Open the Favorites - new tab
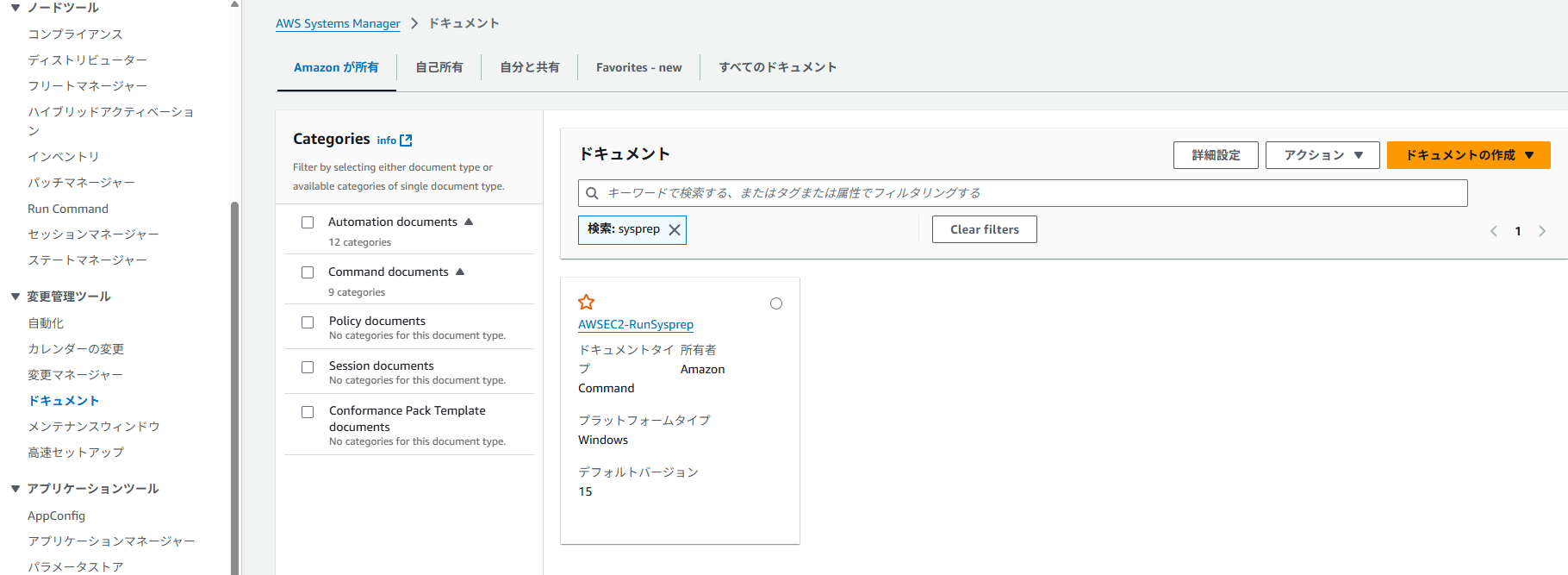 [639, 67]
